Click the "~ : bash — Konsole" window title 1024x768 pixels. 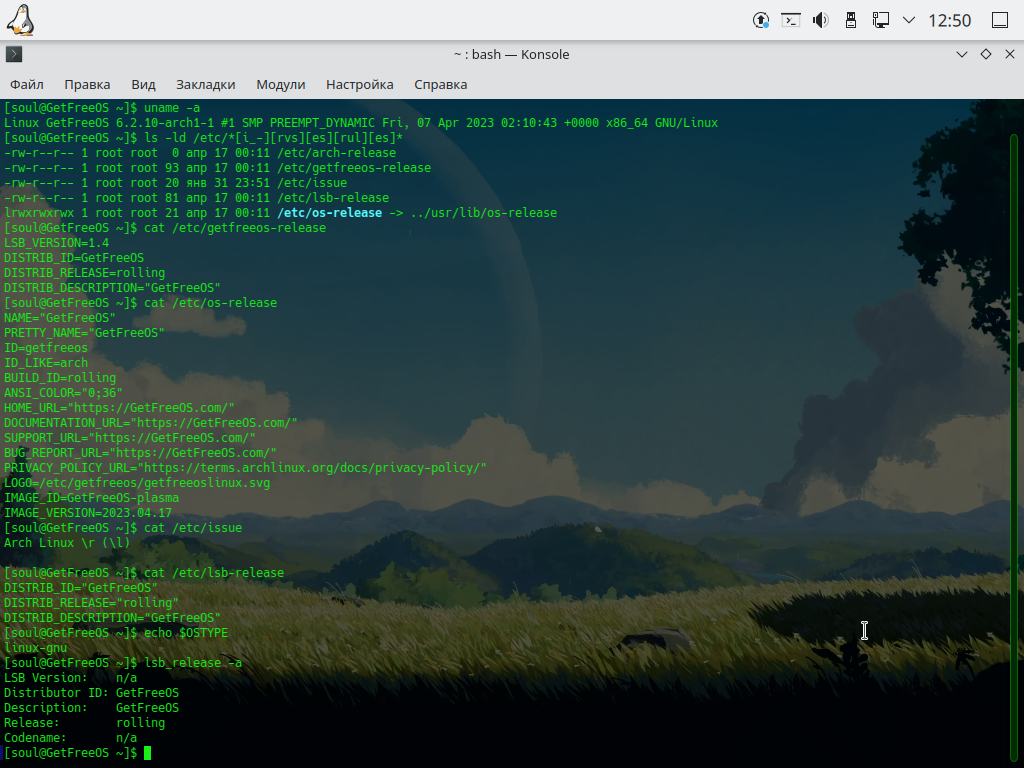(x=511, y=54)
